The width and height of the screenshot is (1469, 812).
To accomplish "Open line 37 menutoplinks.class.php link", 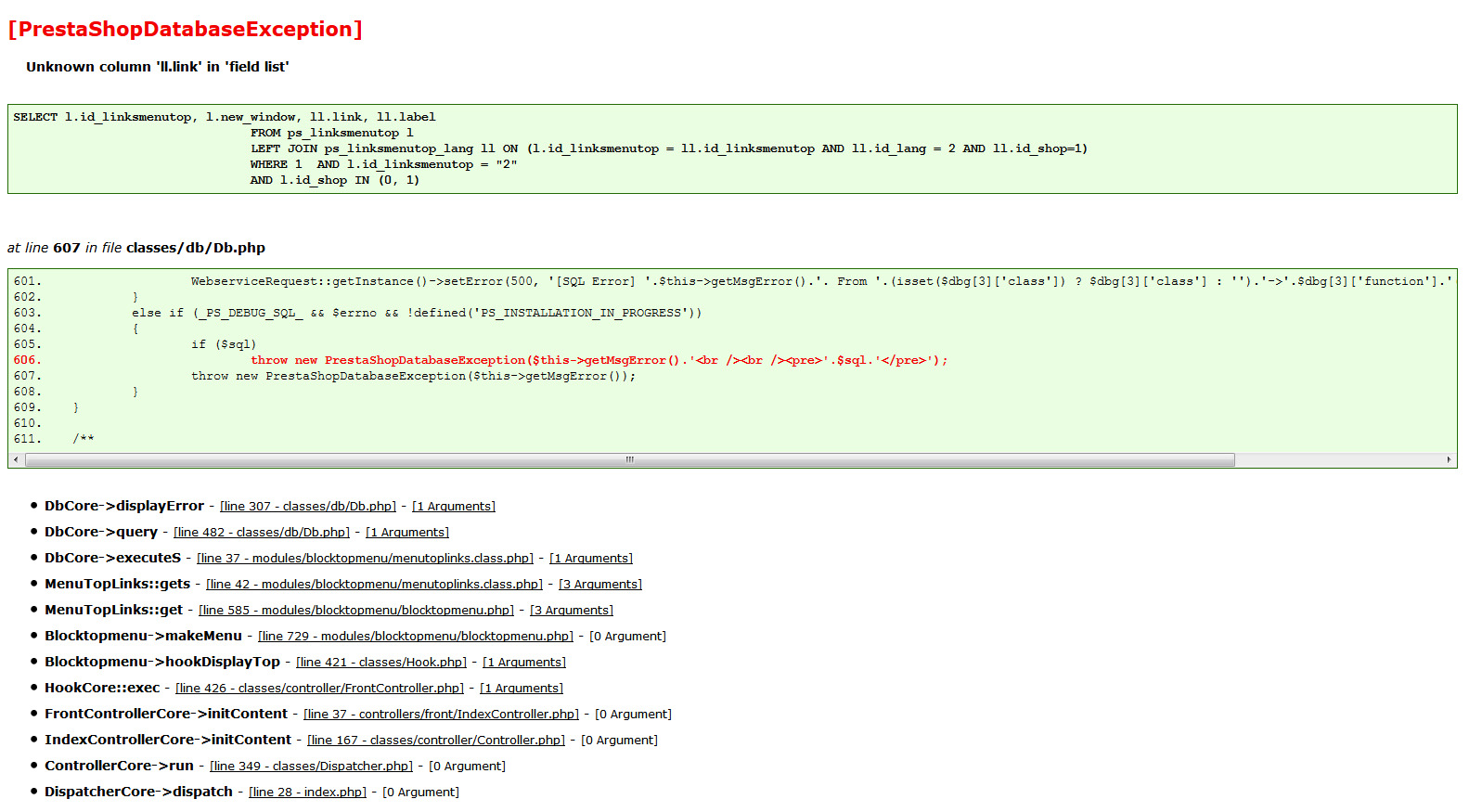I will click(x=366, y=559).
